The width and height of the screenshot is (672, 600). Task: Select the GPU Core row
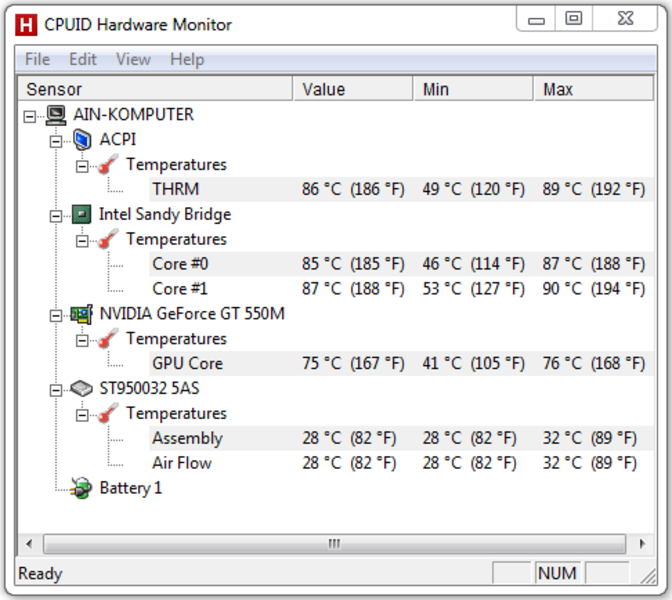pyautogui.click(x=401, y=364)
